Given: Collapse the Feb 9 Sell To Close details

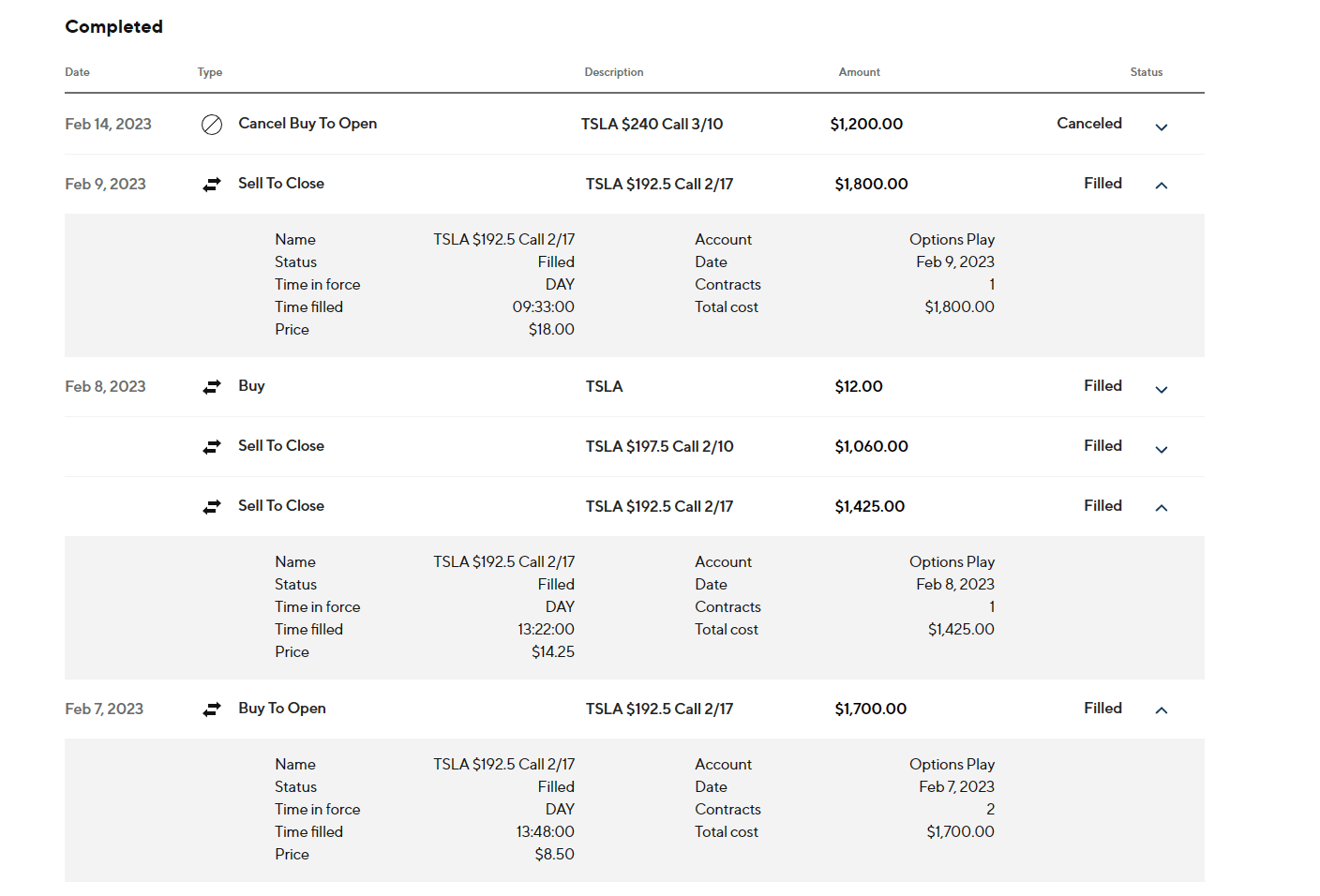Looking at the screenshot, I should 1161,186.
